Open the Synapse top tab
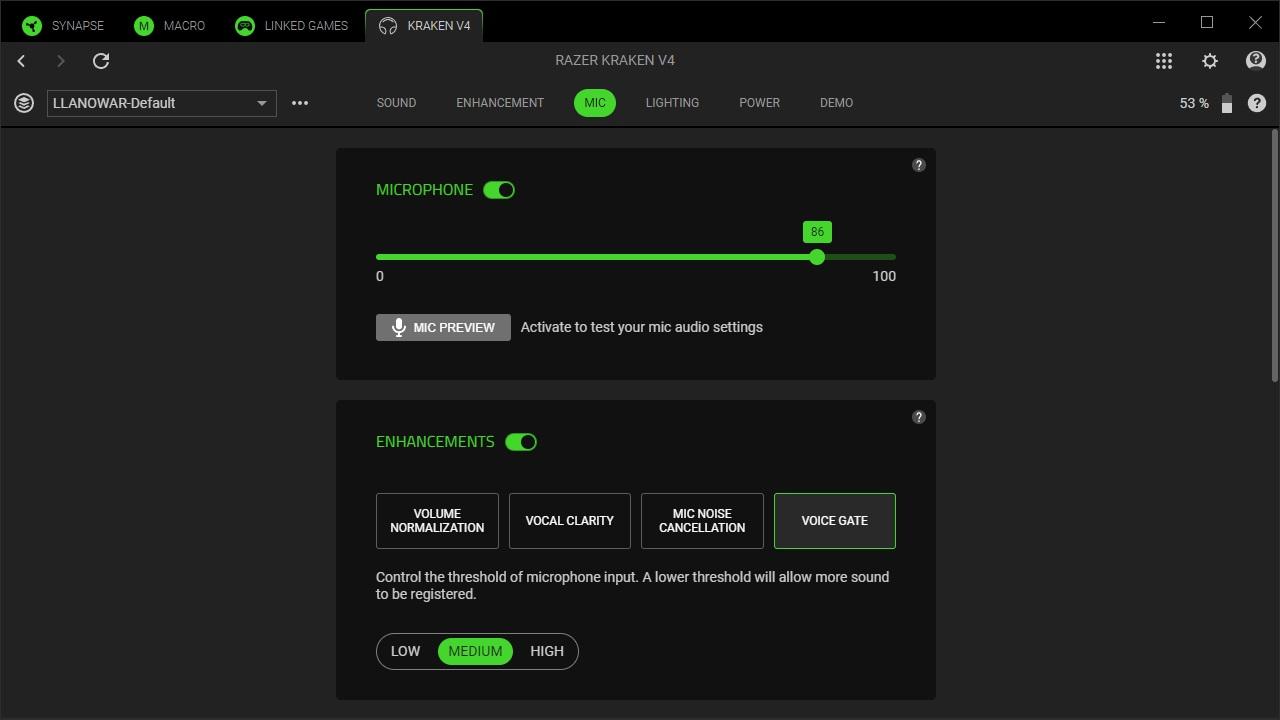 [64, 26]
